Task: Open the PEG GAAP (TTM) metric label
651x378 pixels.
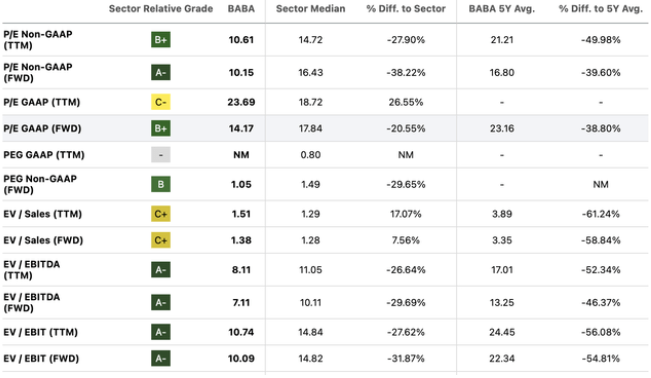Action: point(44,155)
